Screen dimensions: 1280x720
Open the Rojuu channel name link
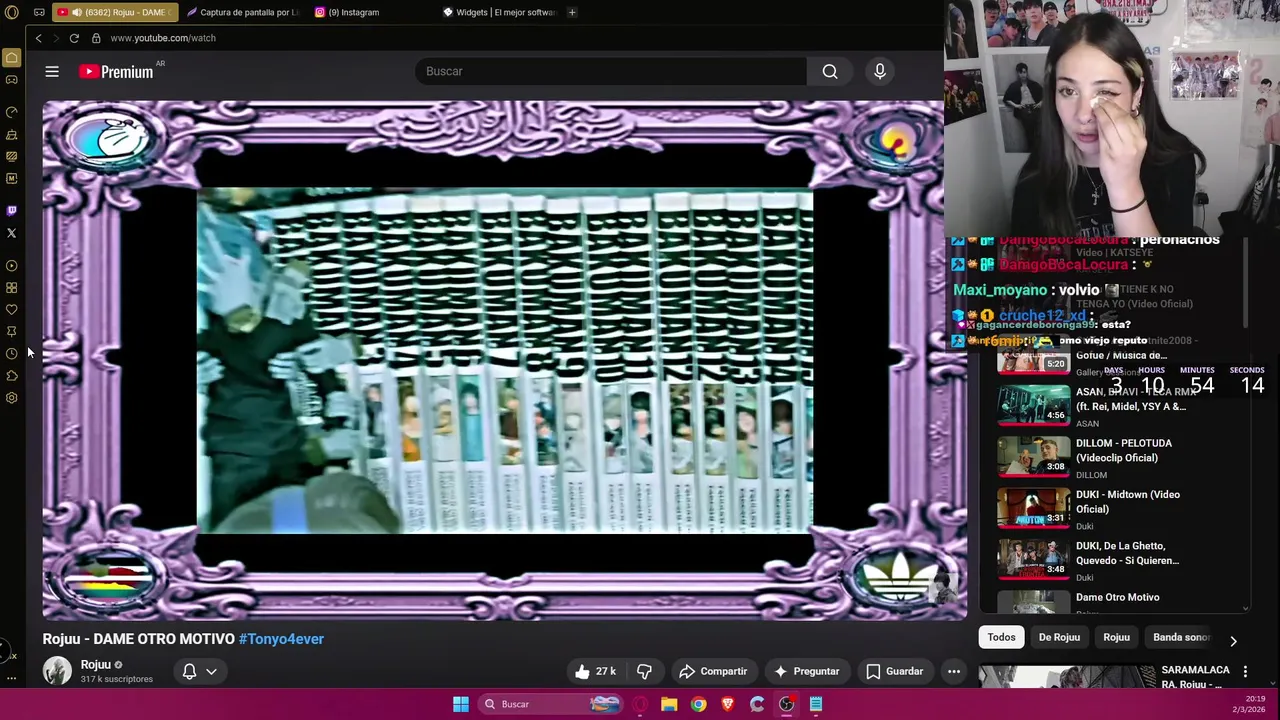click(x=95, y=665)
